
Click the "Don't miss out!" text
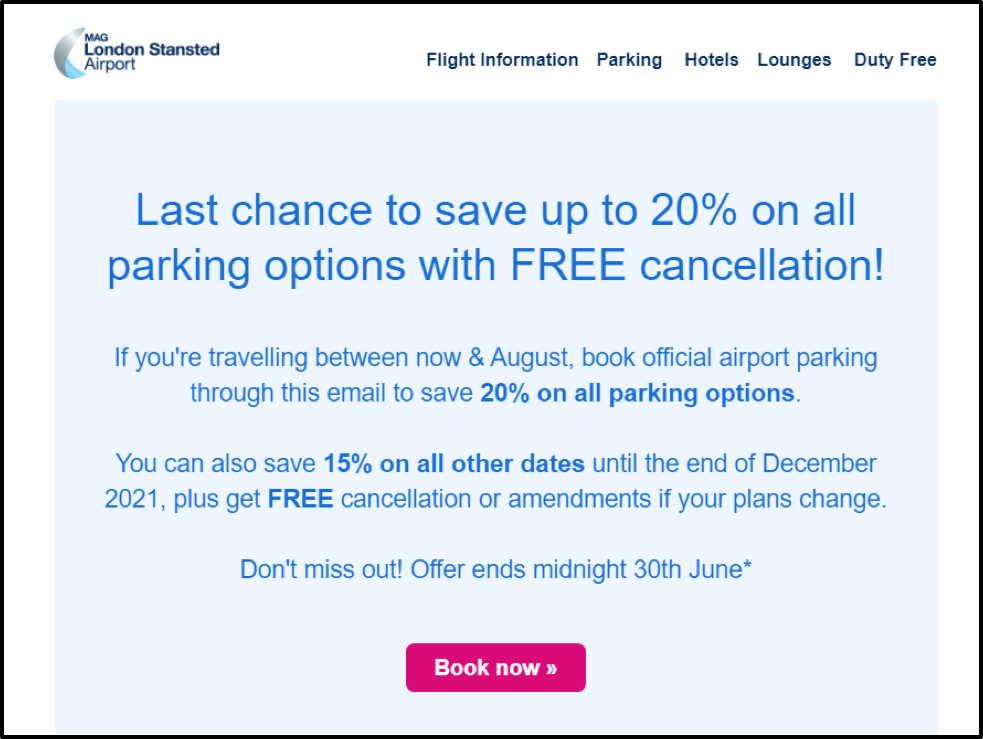click(x=322, y=570)
